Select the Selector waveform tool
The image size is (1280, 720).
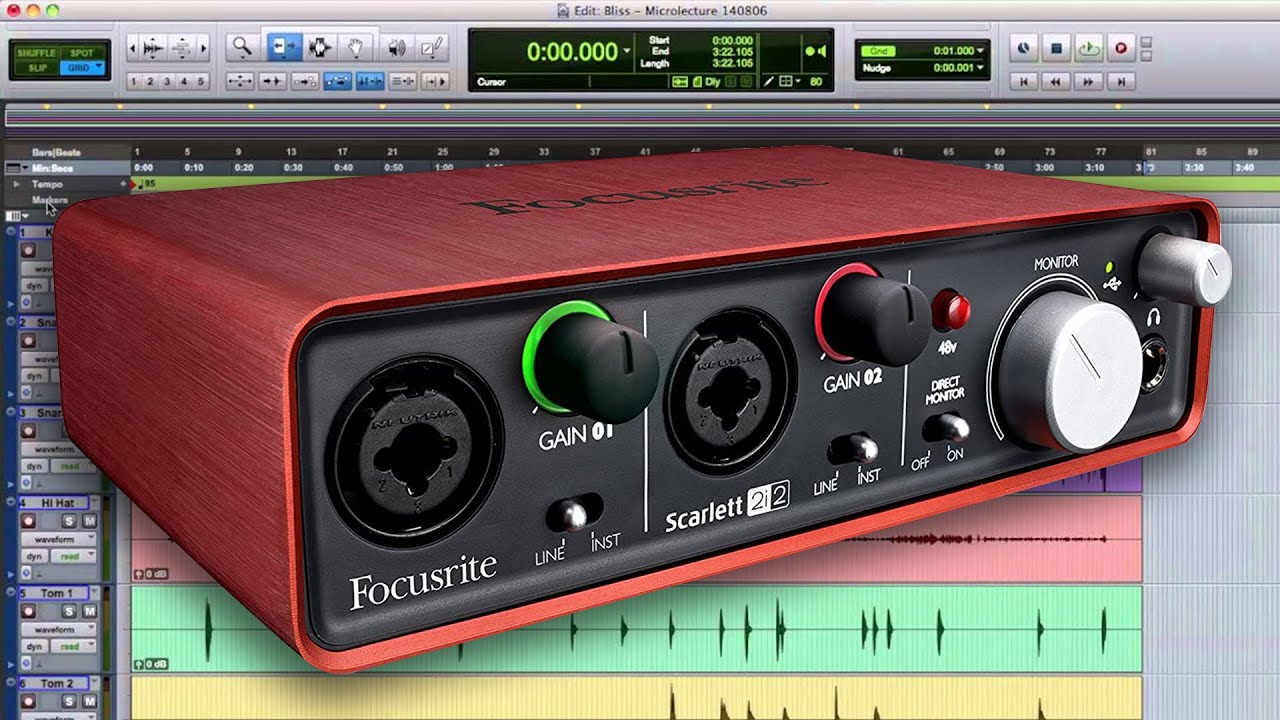click(320, 46)
